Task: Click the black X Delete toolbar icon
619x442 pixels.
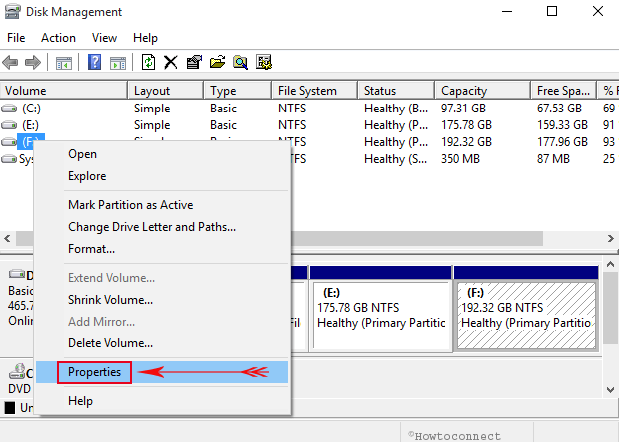Action: pos(171,62)
